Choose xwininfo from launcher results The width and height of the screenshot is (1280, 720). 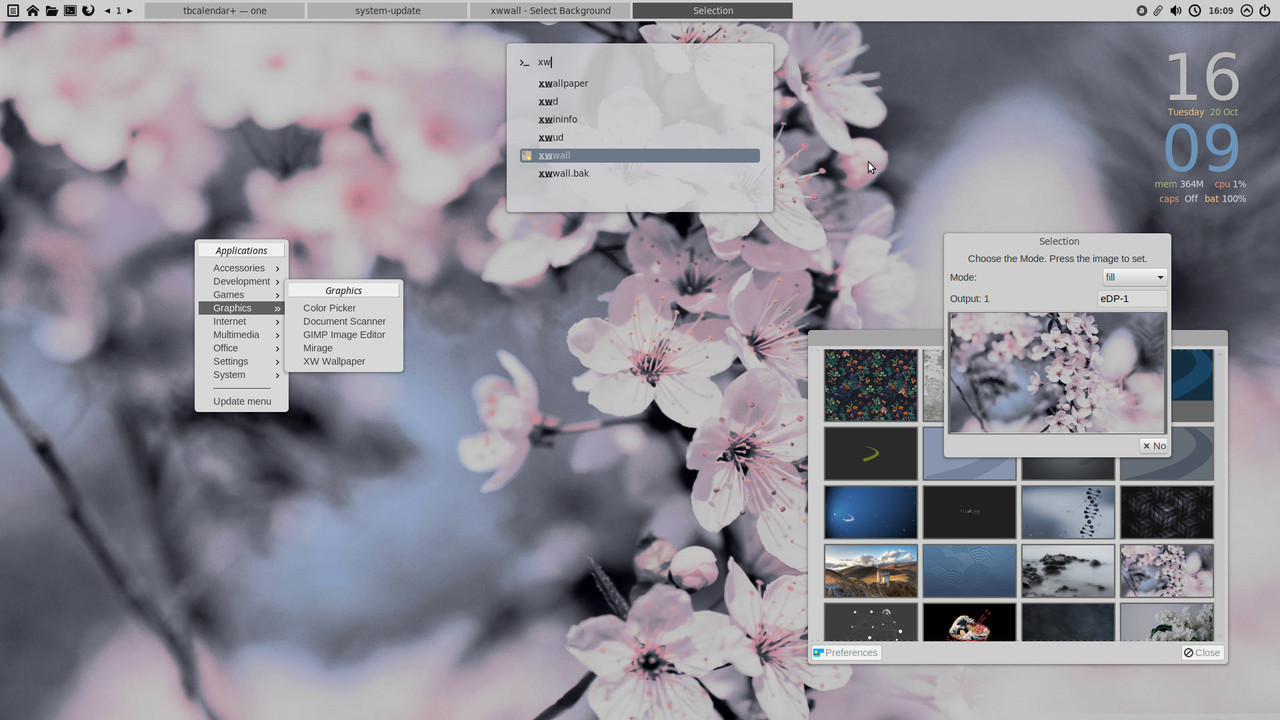(640, 119)
